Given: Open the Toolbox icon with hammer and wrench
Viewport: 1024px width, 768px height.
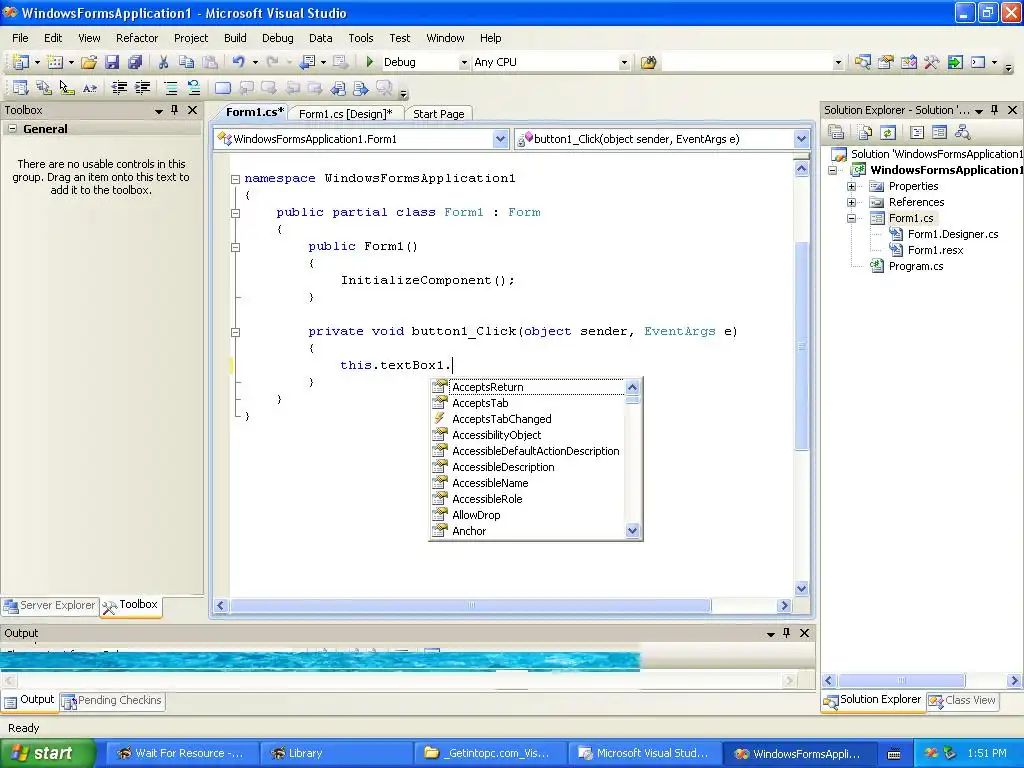Looking at the screenshot, I should (932, 62).
